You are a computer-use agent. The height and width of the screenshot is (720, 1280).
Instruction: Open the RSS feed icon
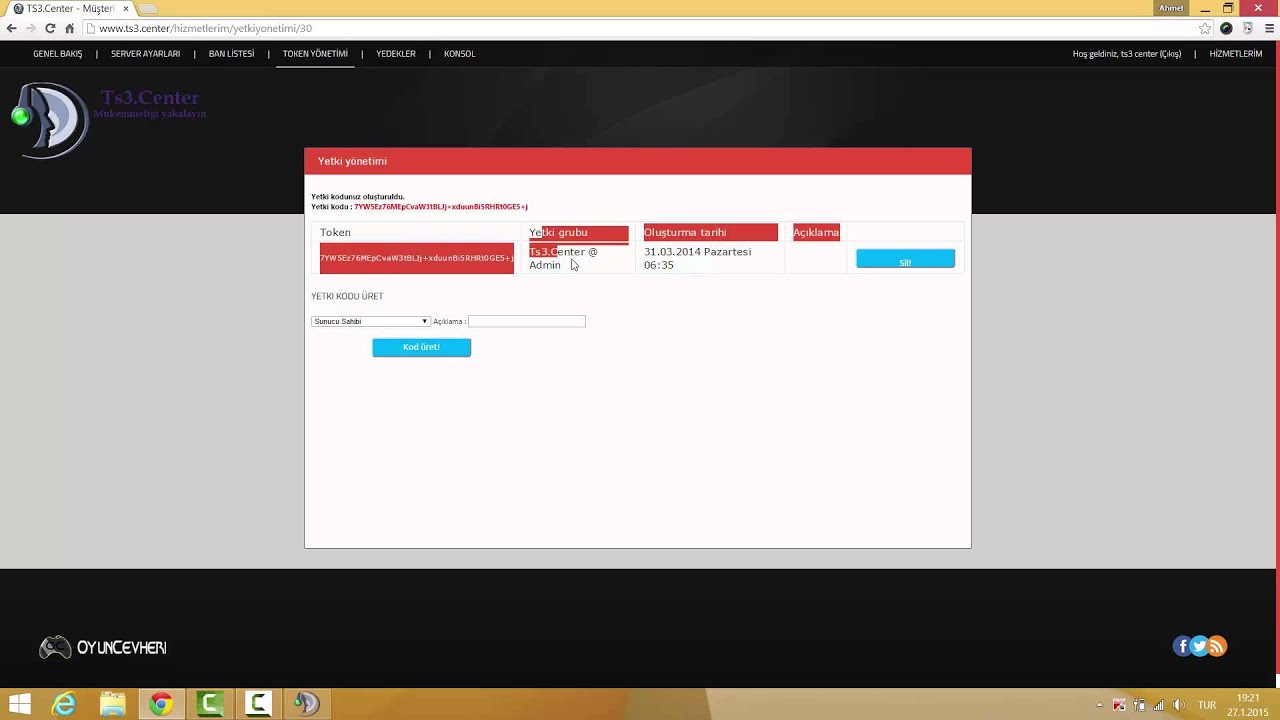pyautogui.click(x=1217, y=646)
